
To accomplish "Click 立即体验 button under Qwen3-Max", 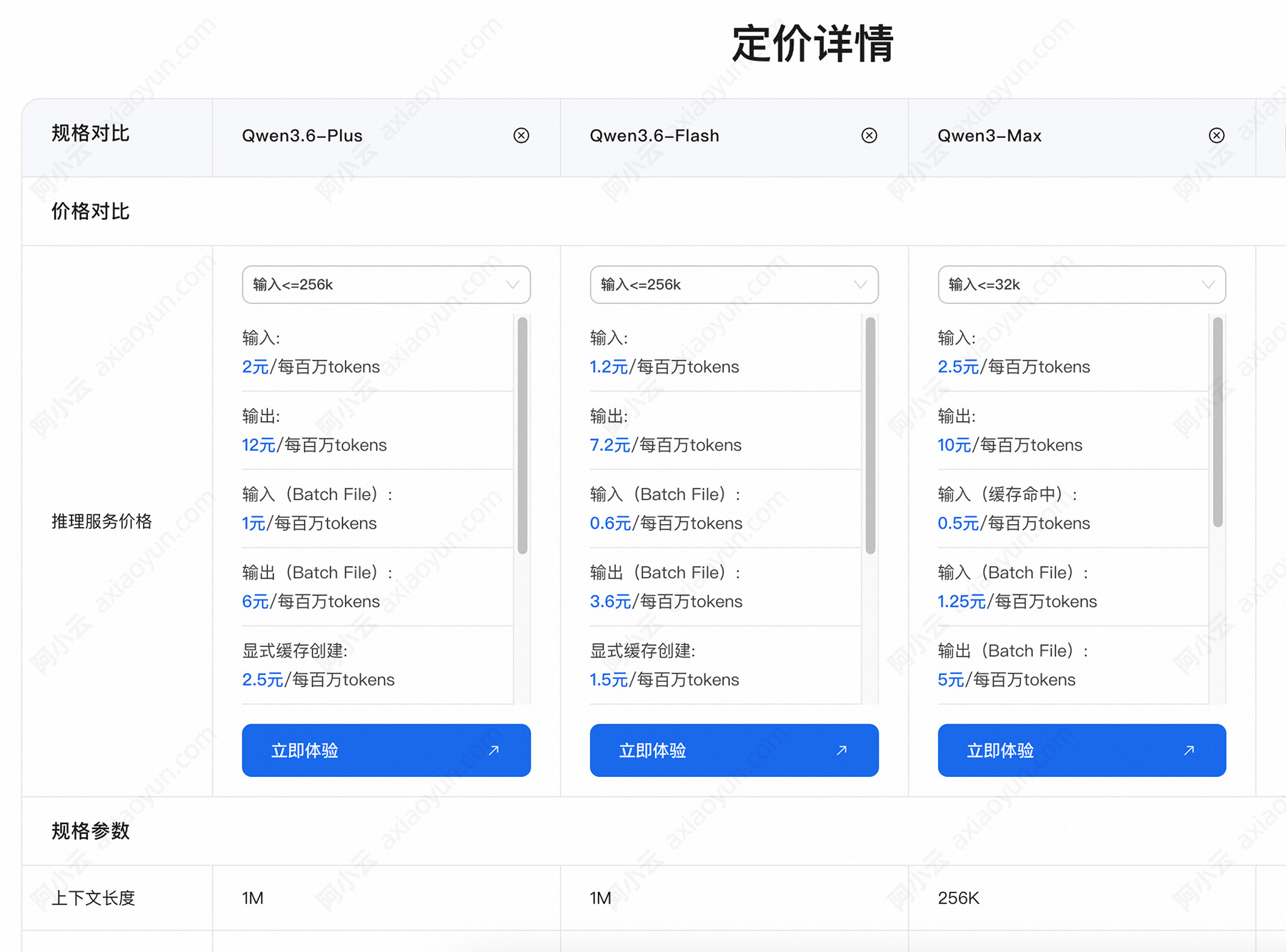I will [1082, 751].
